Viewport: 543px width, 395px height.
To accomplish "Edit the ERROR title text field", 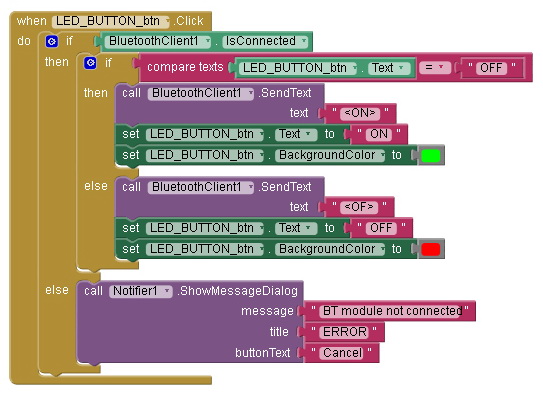I will [344, 332].
